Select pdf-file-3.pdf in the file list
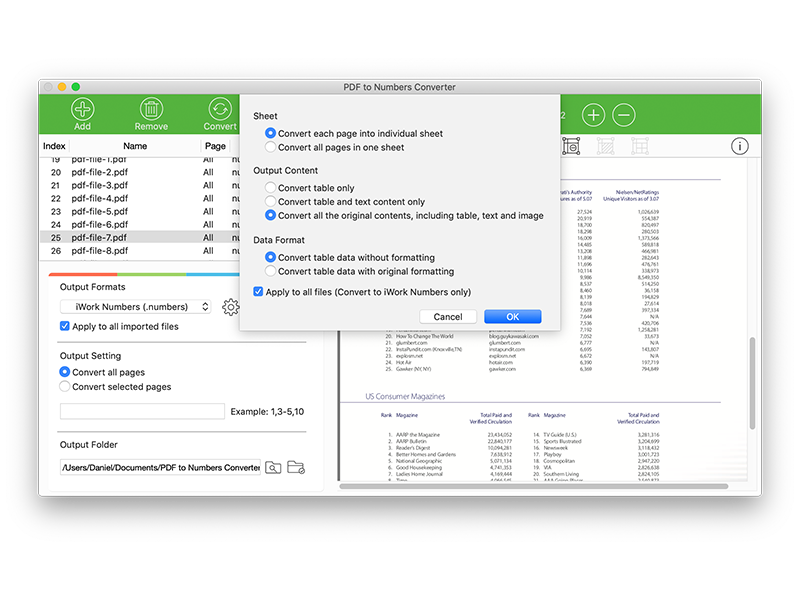 (140, 185)
